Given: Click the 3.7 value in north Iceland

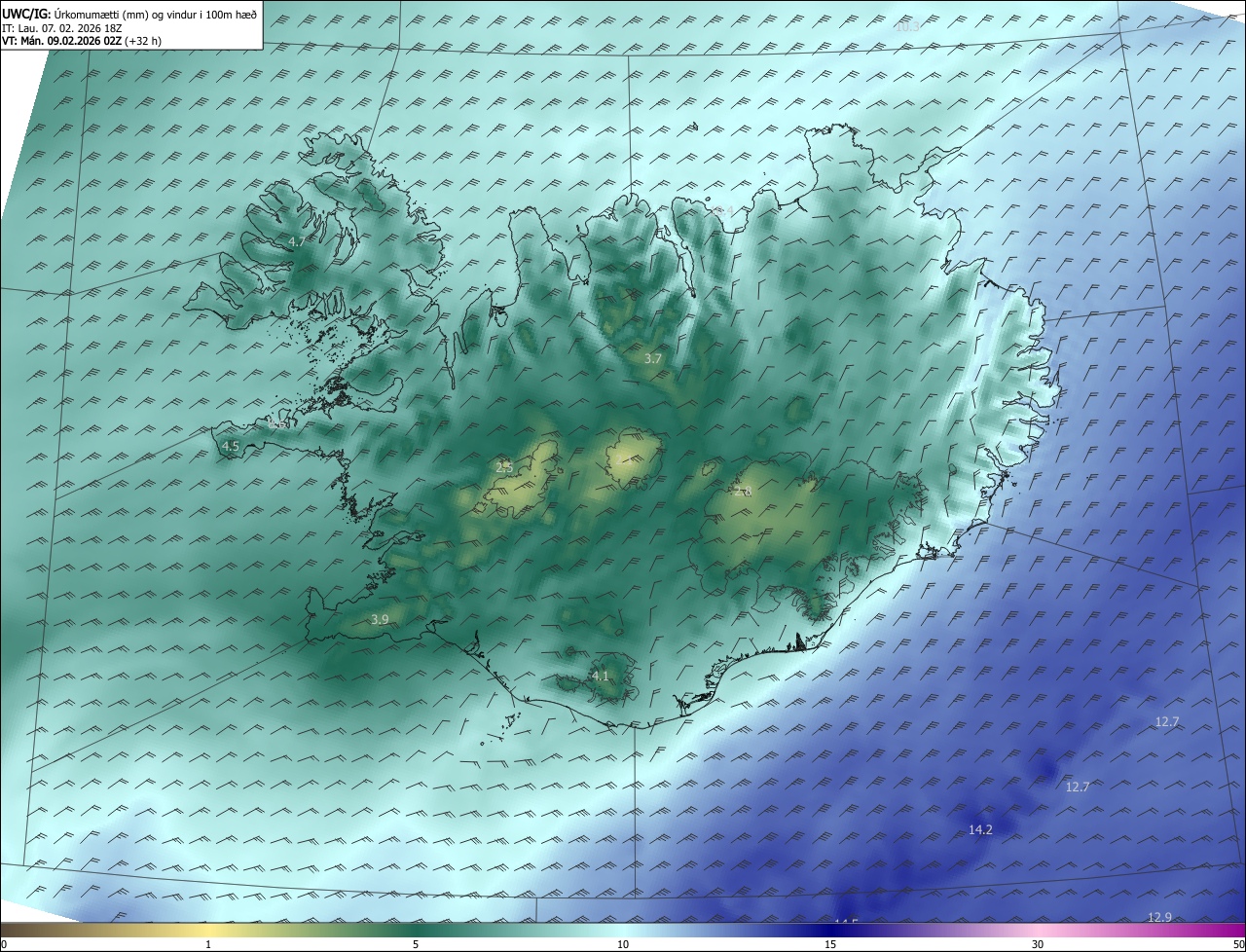Looking at the screenshot, I should [652, 358].
